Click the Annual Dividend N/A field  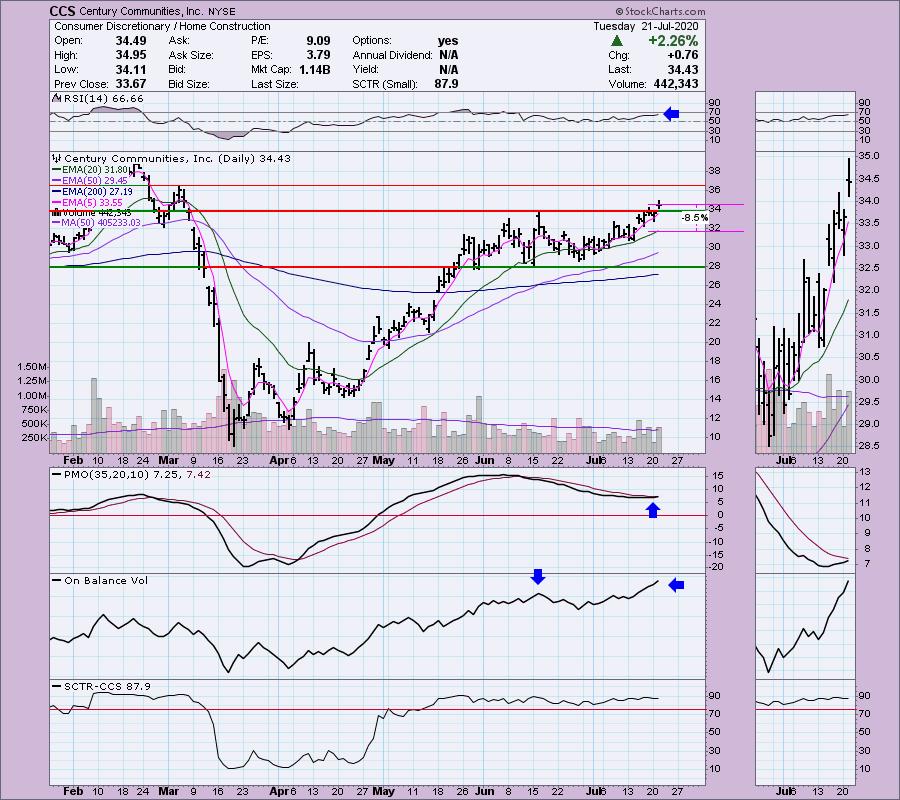coord(405,55)
